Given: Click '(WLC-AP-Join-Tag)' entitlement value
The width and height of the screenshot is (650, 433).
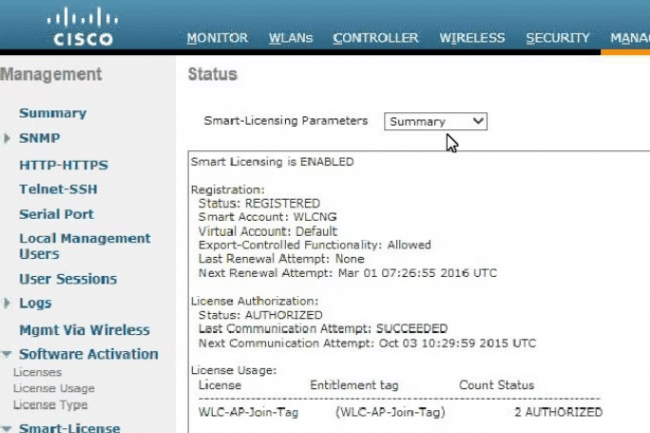Looking at the screenshot, I should 390,412.
